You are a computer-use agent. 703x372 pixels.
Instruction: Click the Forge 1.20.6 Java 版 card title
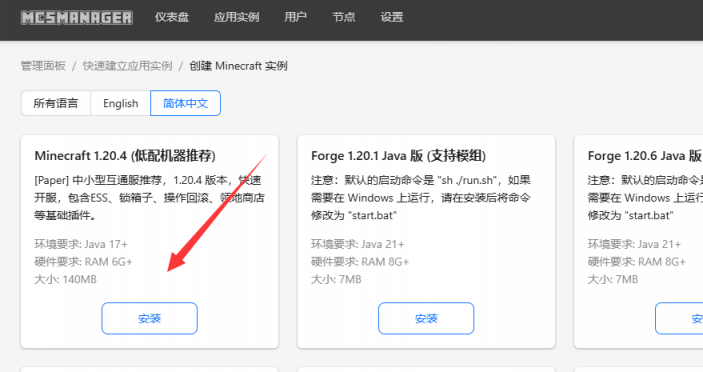coord(645,156)
